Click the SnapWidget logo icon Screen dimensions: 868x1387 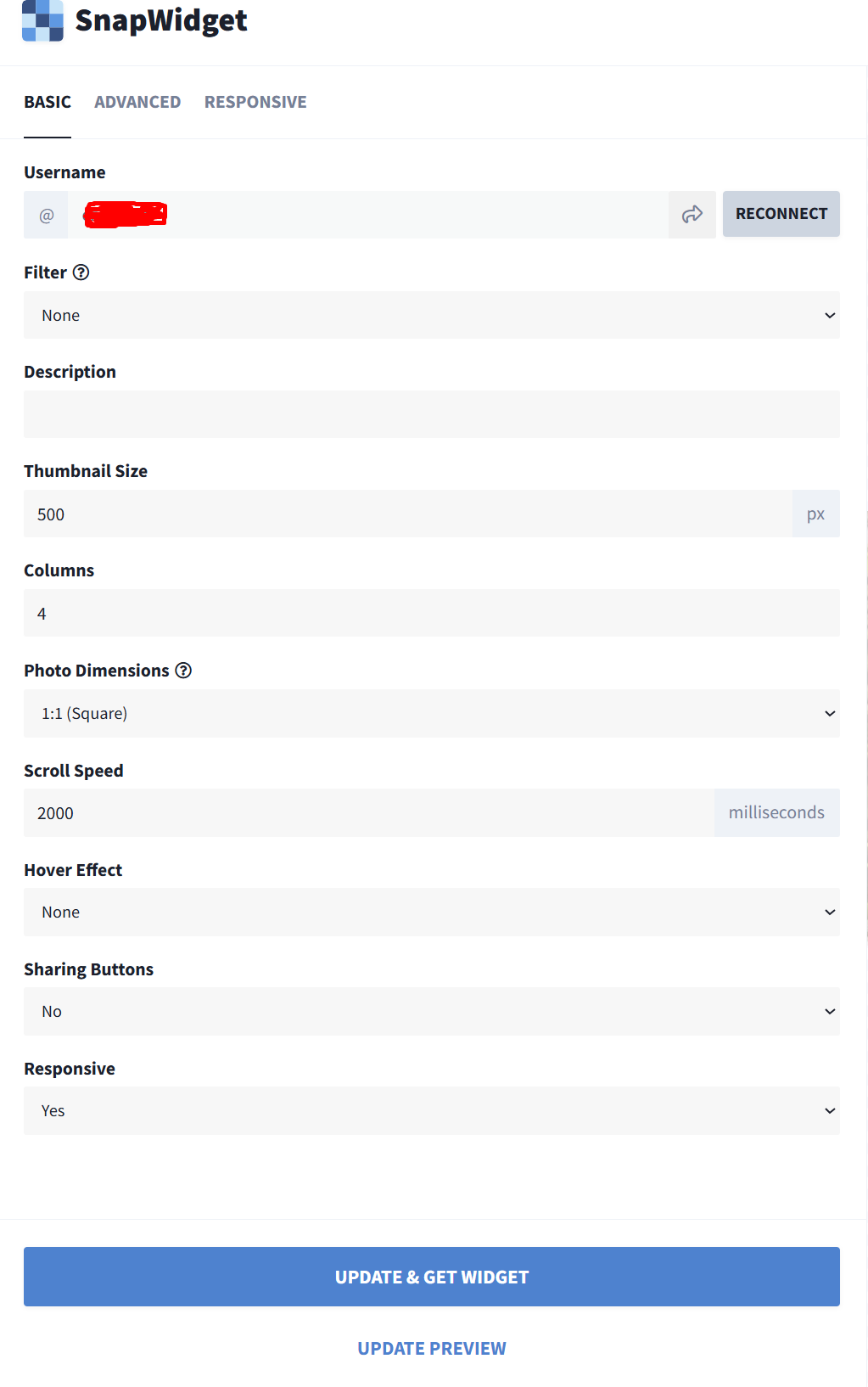(42, 20)
